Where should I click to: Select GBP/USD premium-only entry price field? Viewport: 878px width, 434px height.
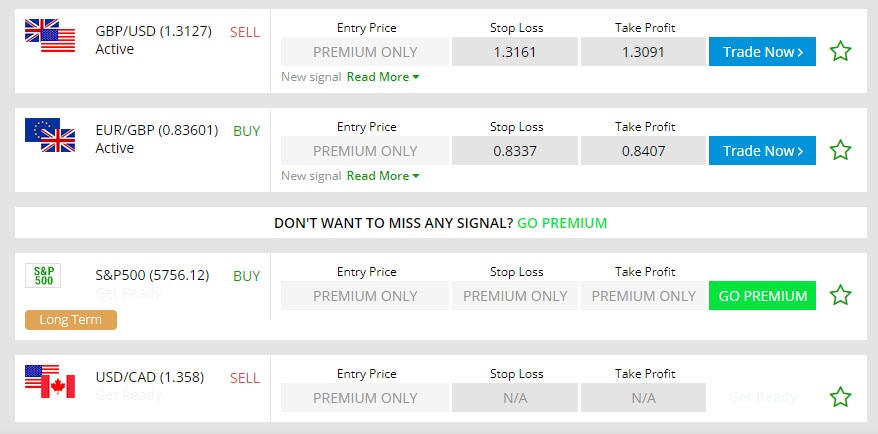pyautogui.click(x=365, y=52)
